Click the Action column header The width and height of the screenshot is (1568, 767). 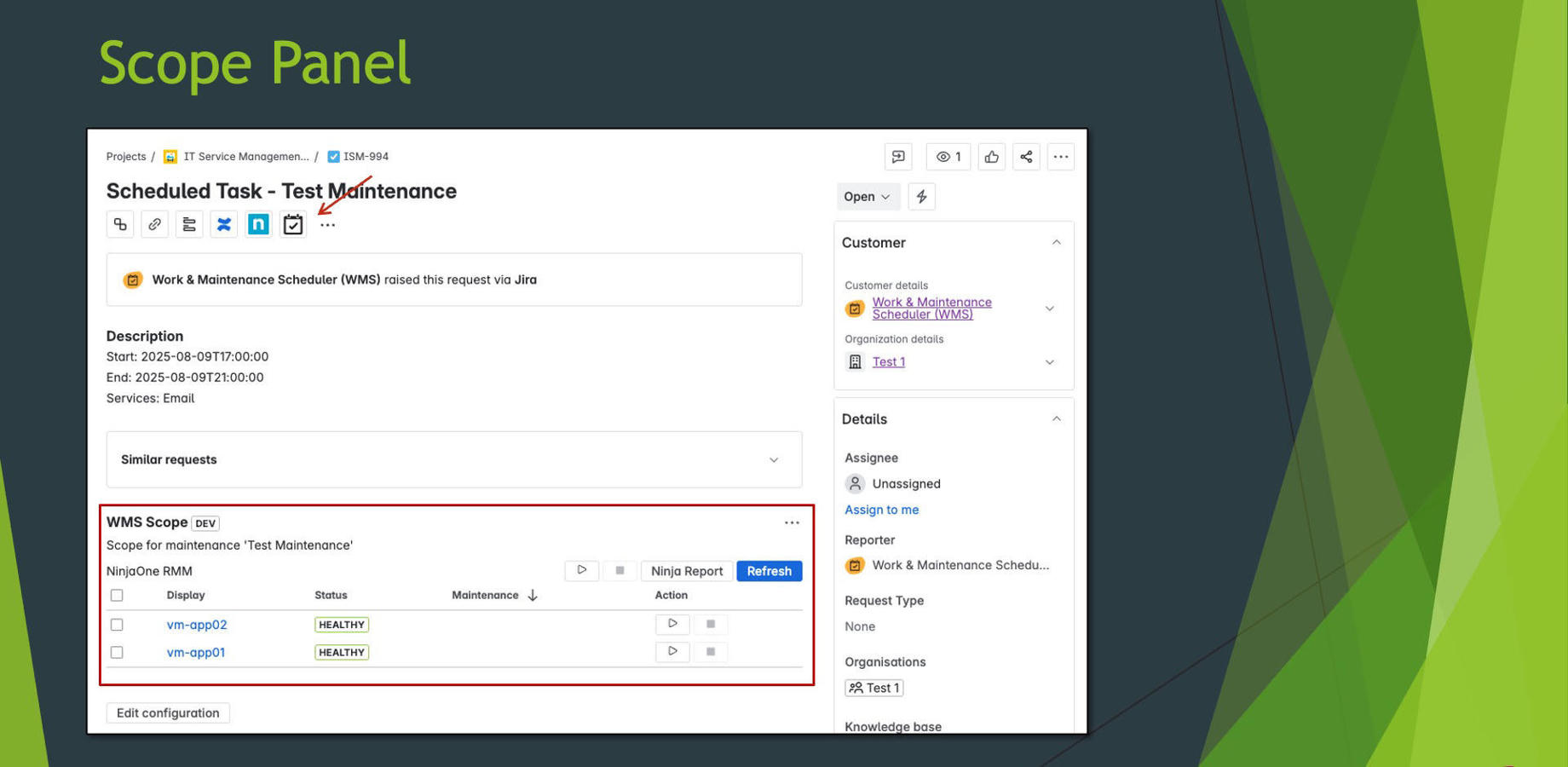pos(672,596)
